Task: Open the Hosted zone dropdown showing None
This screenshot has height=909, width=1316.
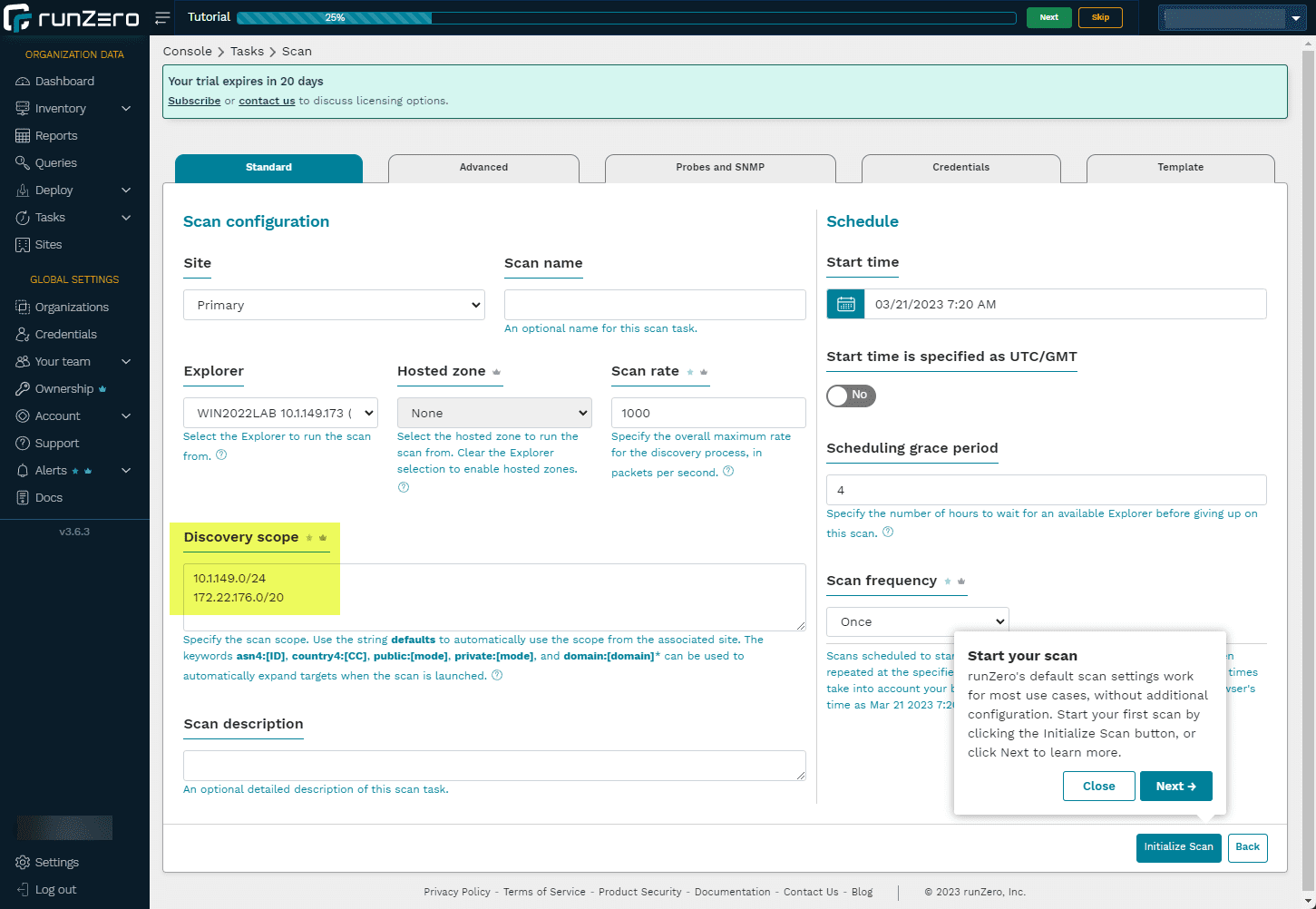Action: click(x=494, y=413)
